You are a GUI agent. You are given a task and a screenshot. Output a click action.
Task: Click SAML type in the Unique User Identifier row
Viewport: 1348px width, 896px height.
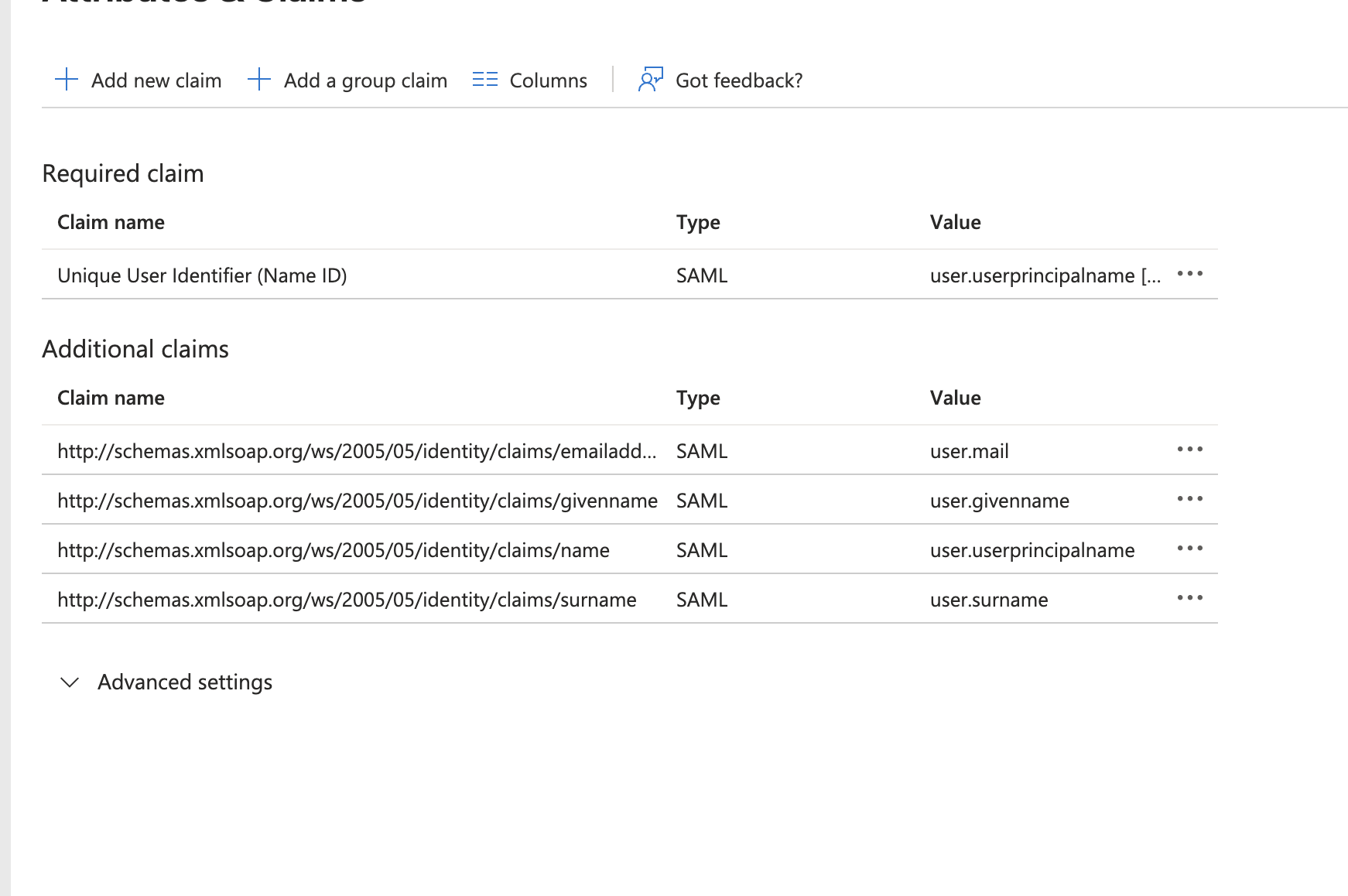point(702,275)
